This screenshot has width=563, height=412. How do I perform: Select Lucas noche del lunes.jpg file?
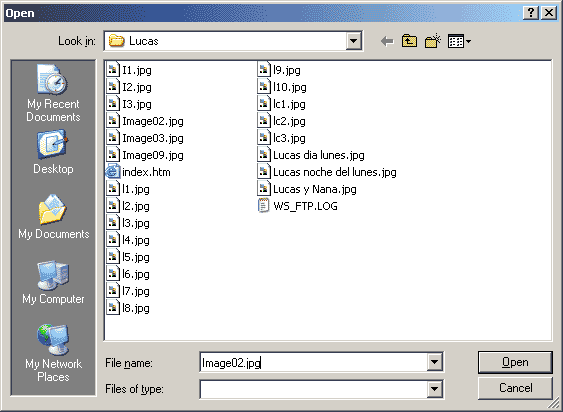327,172
